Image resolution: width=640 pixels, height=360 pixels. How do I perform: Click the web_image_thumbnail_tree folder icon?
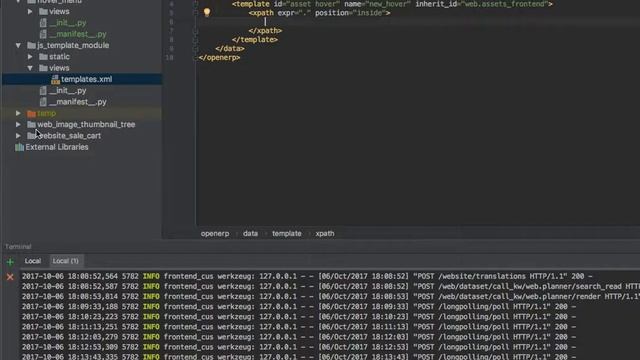(x=31, y=124)
